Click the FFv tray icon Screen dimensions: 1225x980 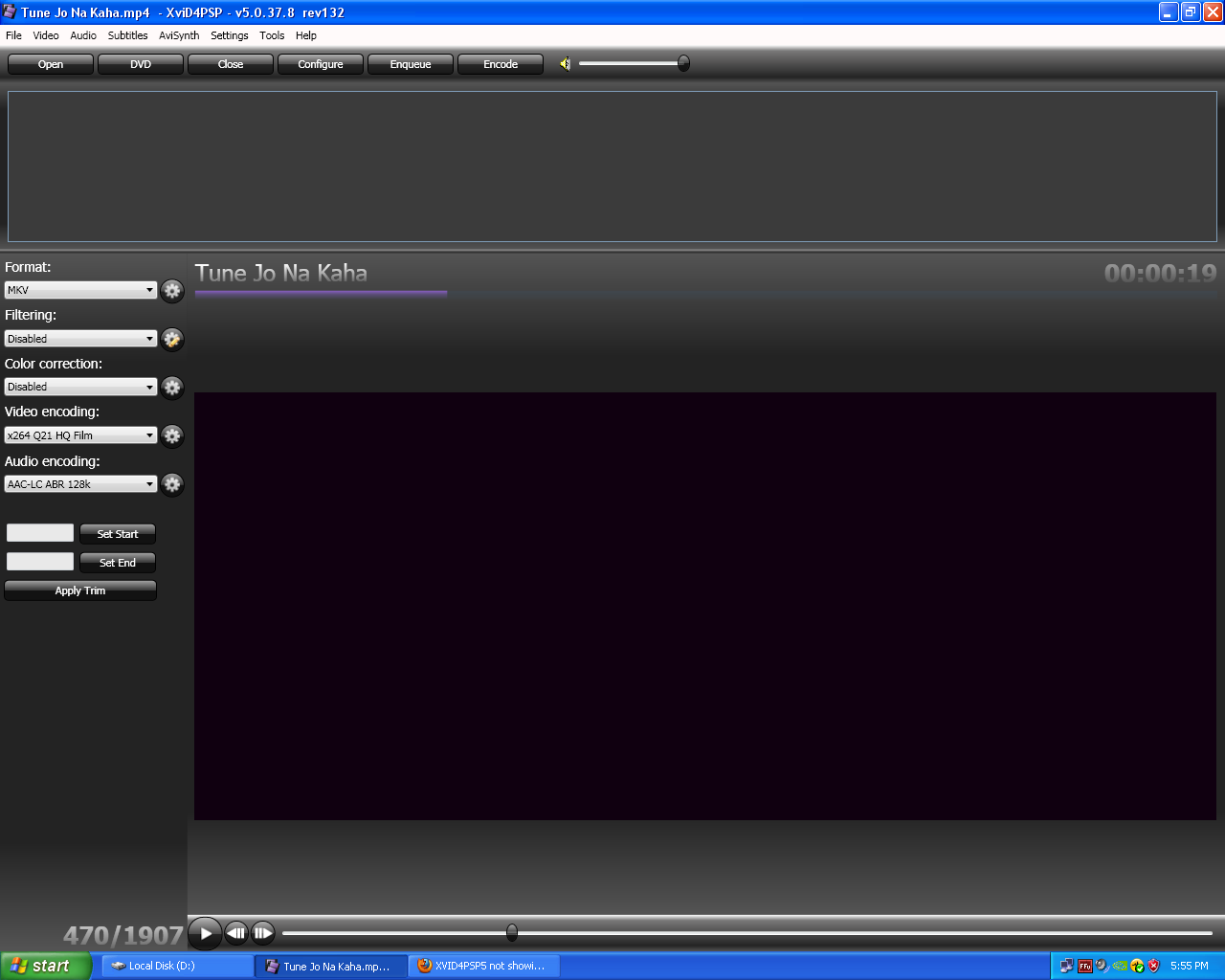click(1084, 966)
